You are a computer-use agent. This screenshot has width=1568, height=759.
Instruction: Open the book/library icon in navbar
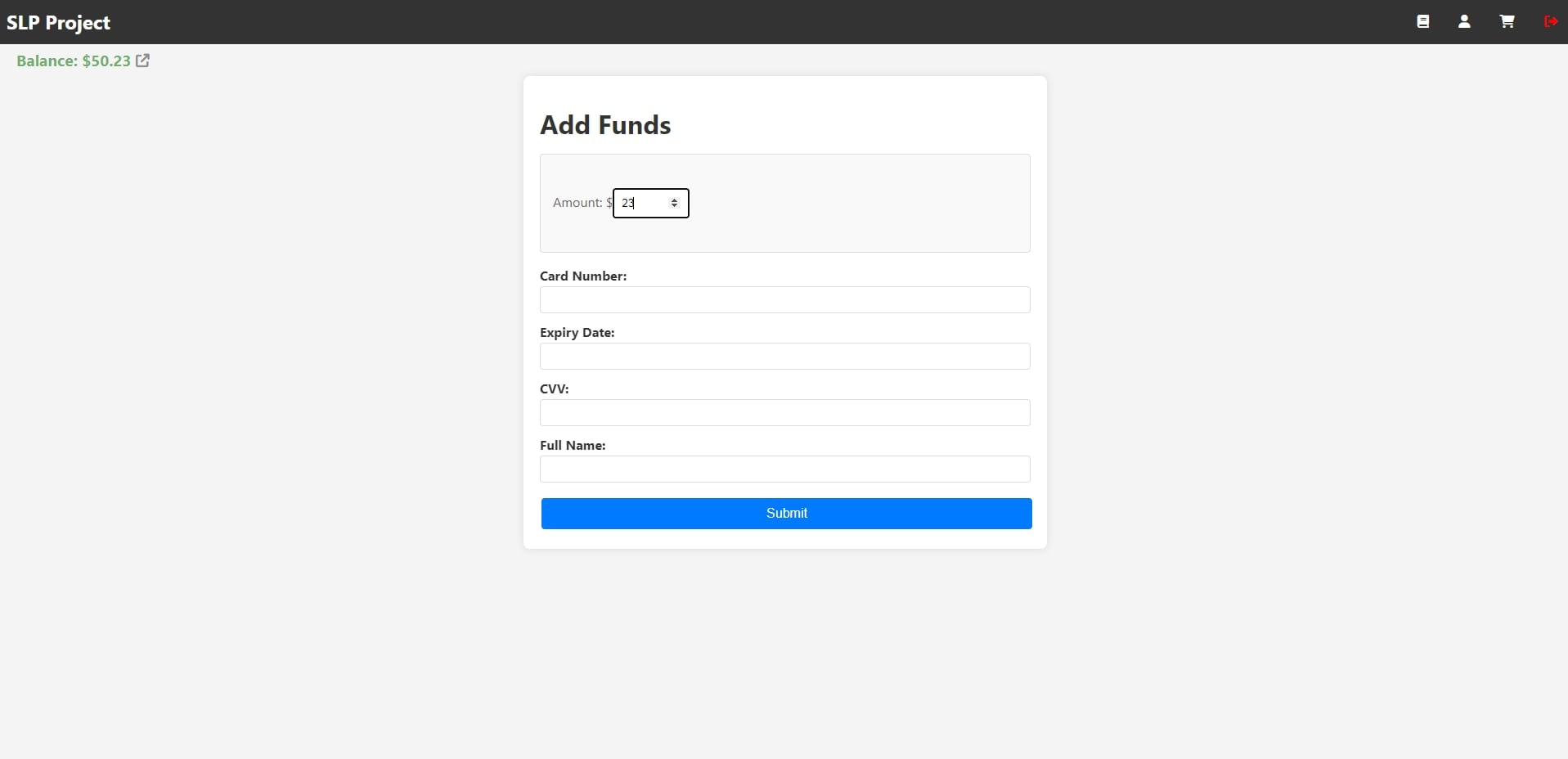click(x=1423, y=22)
